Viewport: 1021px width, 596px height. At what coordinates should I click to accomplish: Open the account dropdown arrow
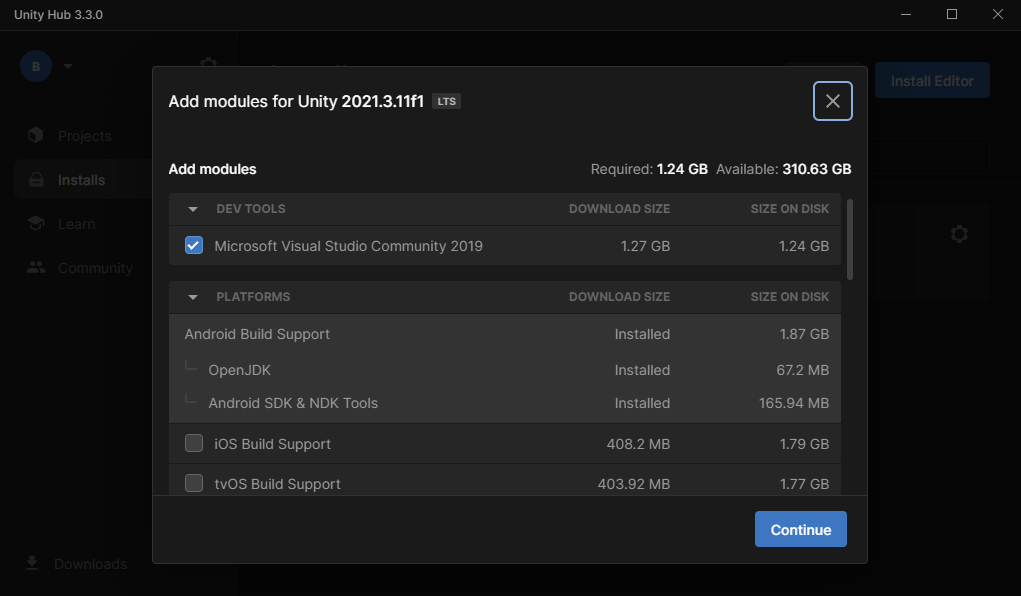[x=68, y=66]
